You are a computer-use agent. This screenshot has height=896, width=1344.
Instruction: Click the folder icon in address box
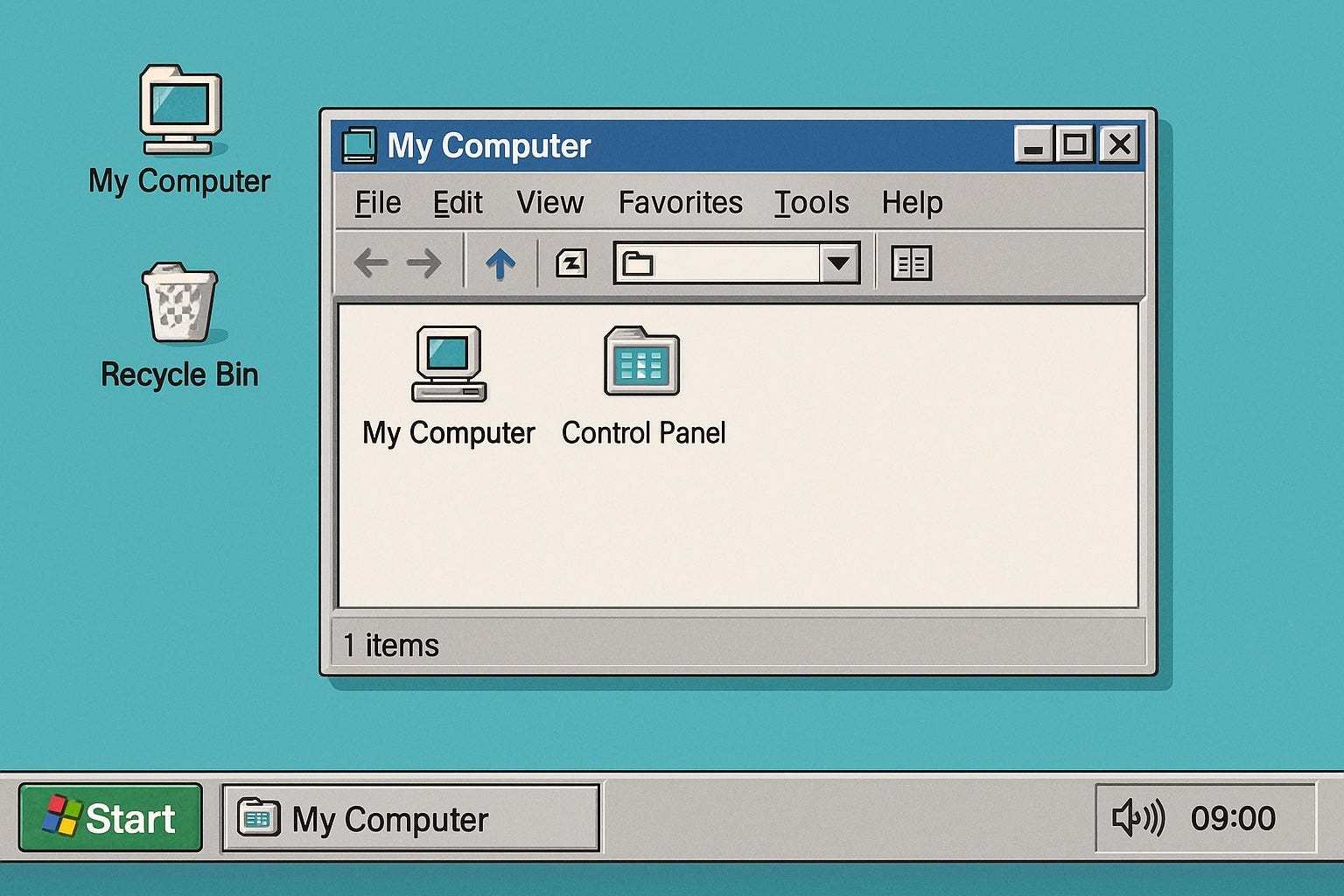637,263
